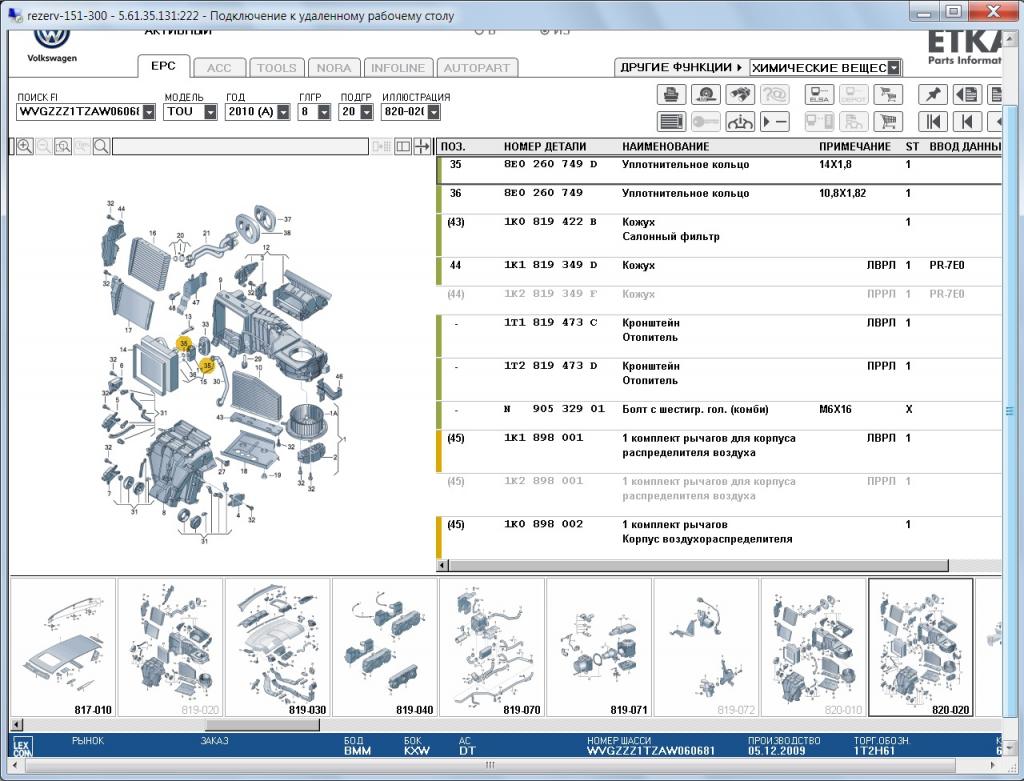
Task: Open the ХИМИЧЕСКИЕ ВЕЩЕС dropdown
Action: (x=894, y=67)
